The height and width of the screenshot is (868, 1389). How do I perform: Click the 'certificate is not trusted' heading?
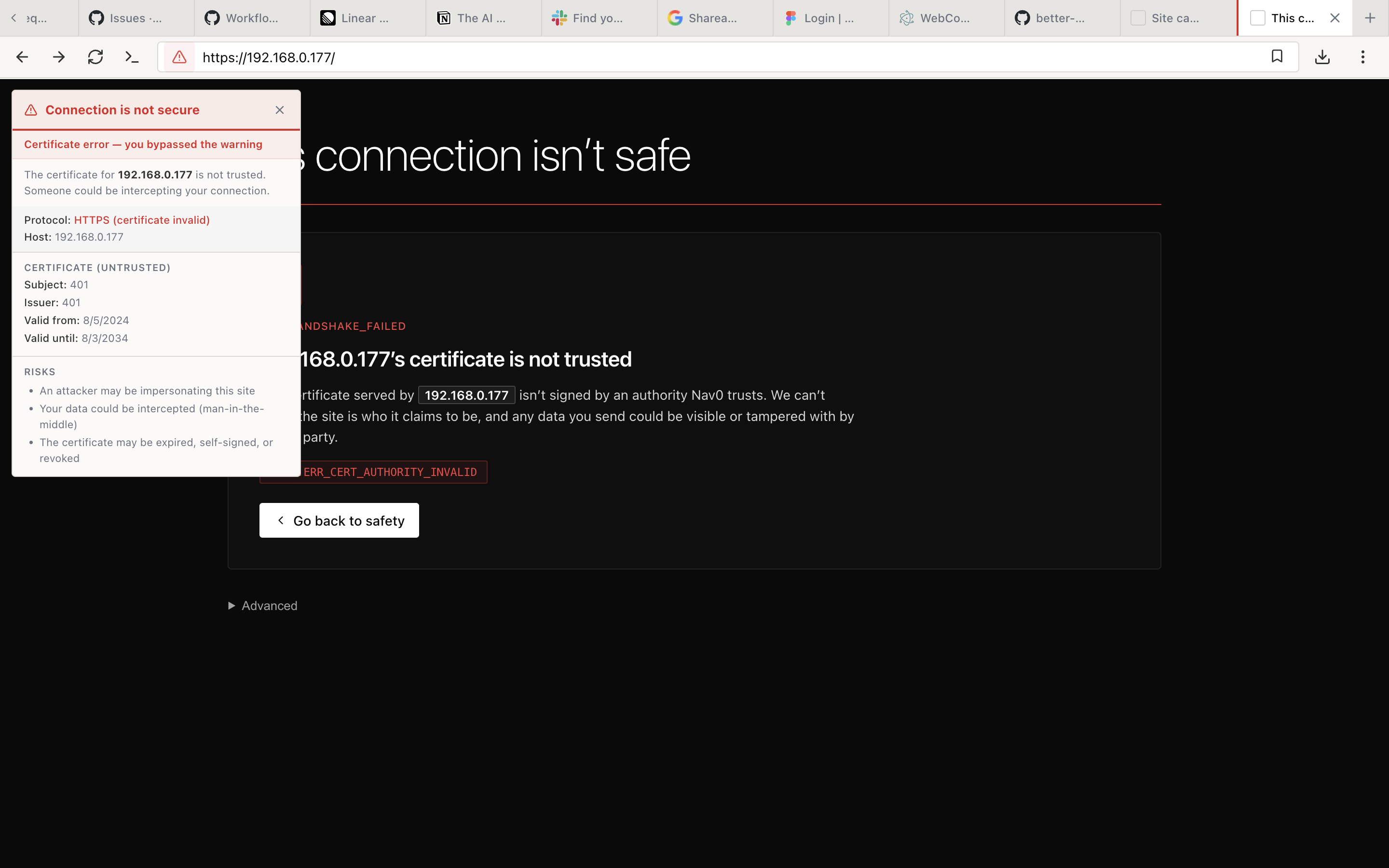click(x=465, y=359)
